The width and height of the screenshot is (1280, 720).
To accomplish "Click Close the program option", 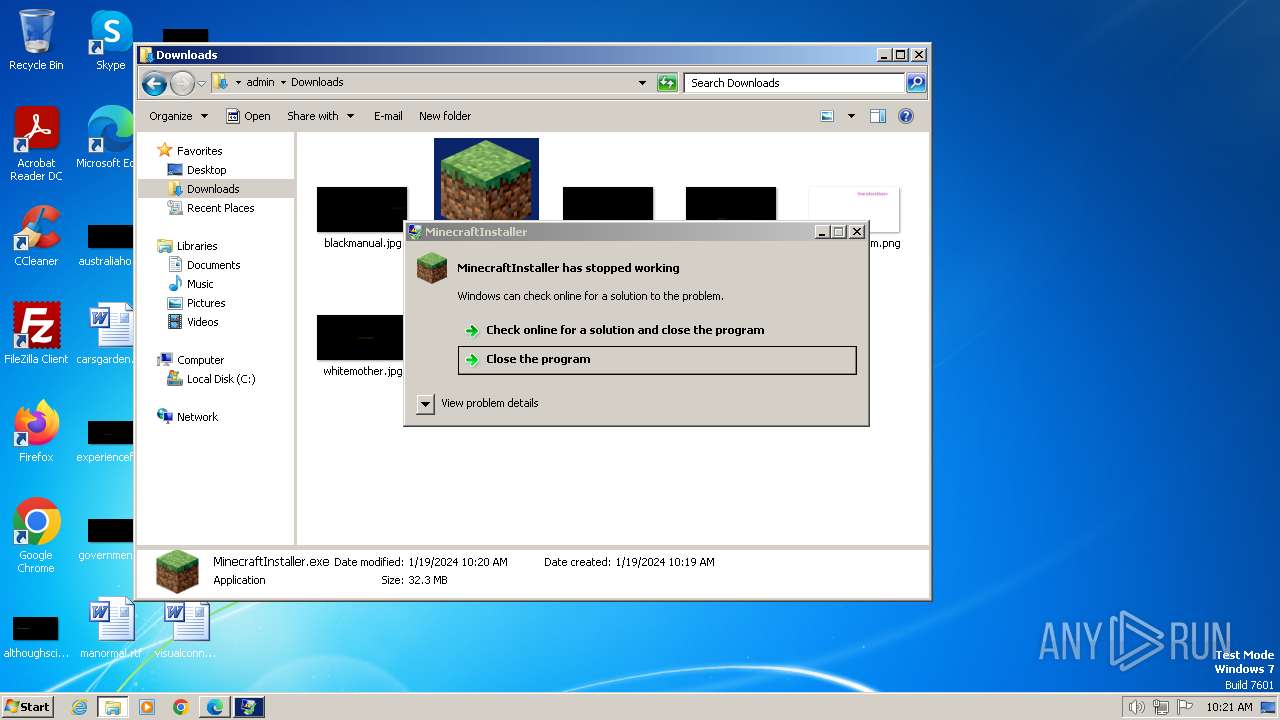I will (657, 360).
